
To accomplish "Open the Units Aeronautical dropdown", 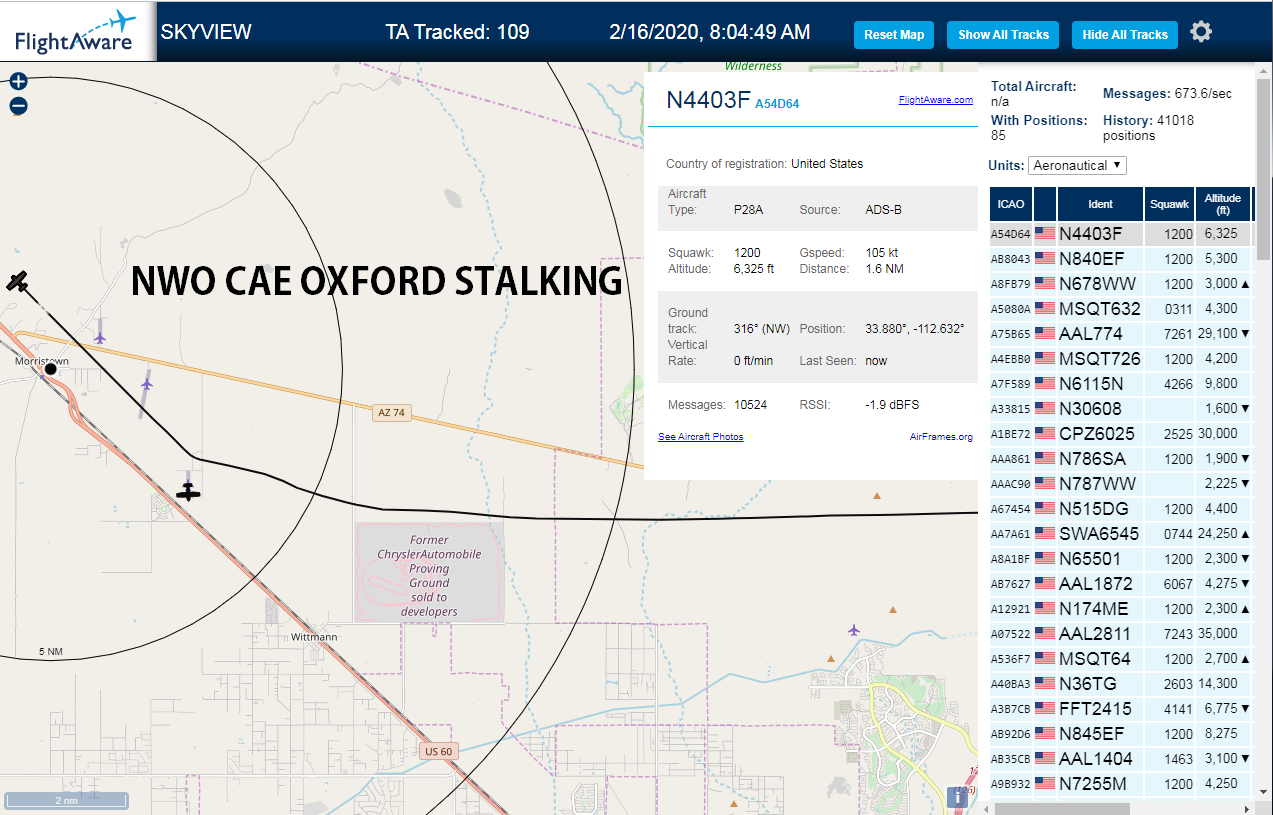I will (1078, 165).
